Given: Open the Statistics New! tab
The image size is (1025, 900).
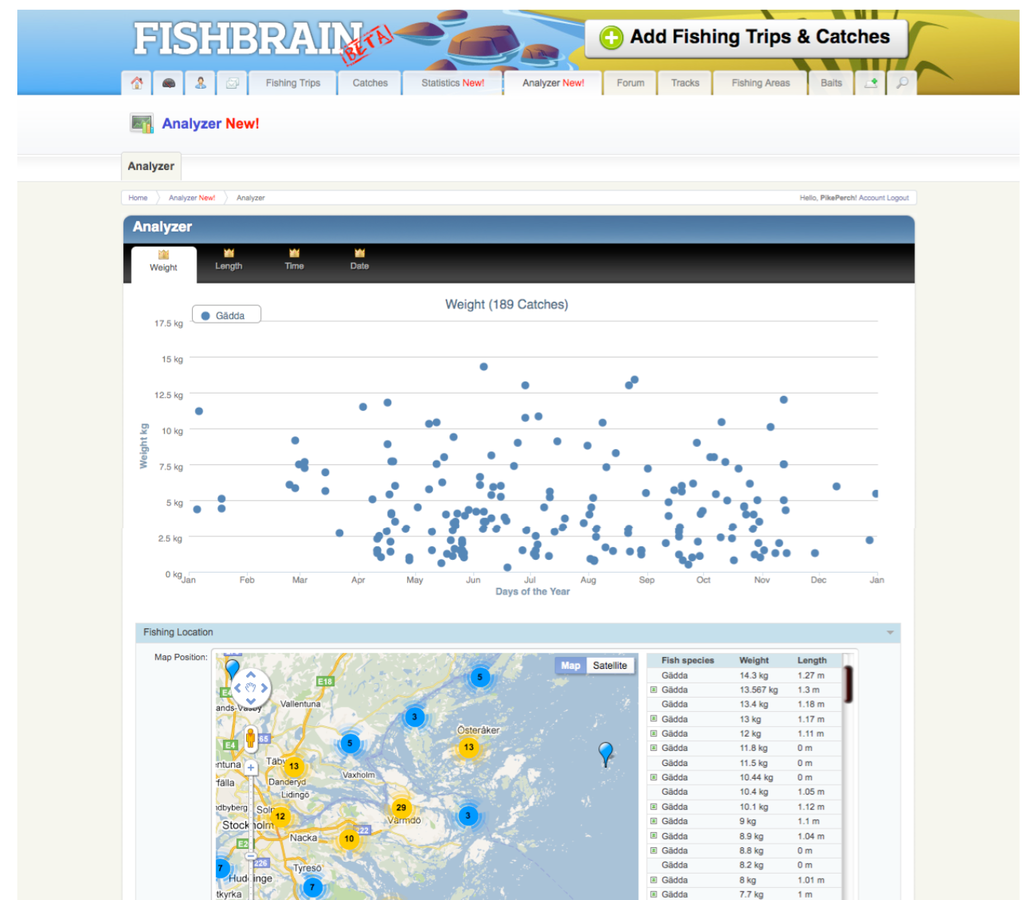Looking at the screenshot, I should 452,83.
